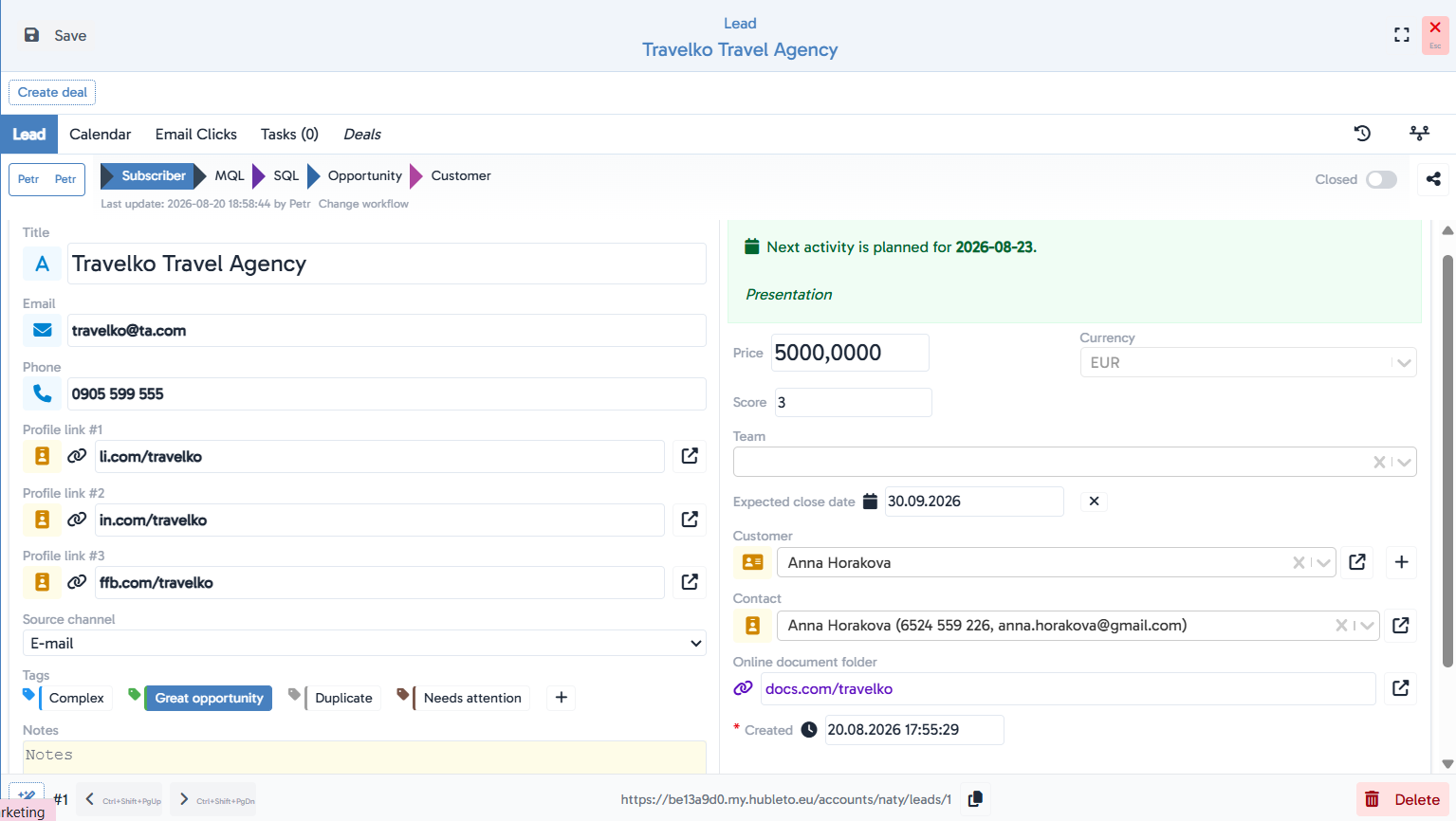Image resolution: width=1456 pixels, height=821 pixels.
Task: Enter fullscreen with the expand icon
Action: pos(1401,35)
